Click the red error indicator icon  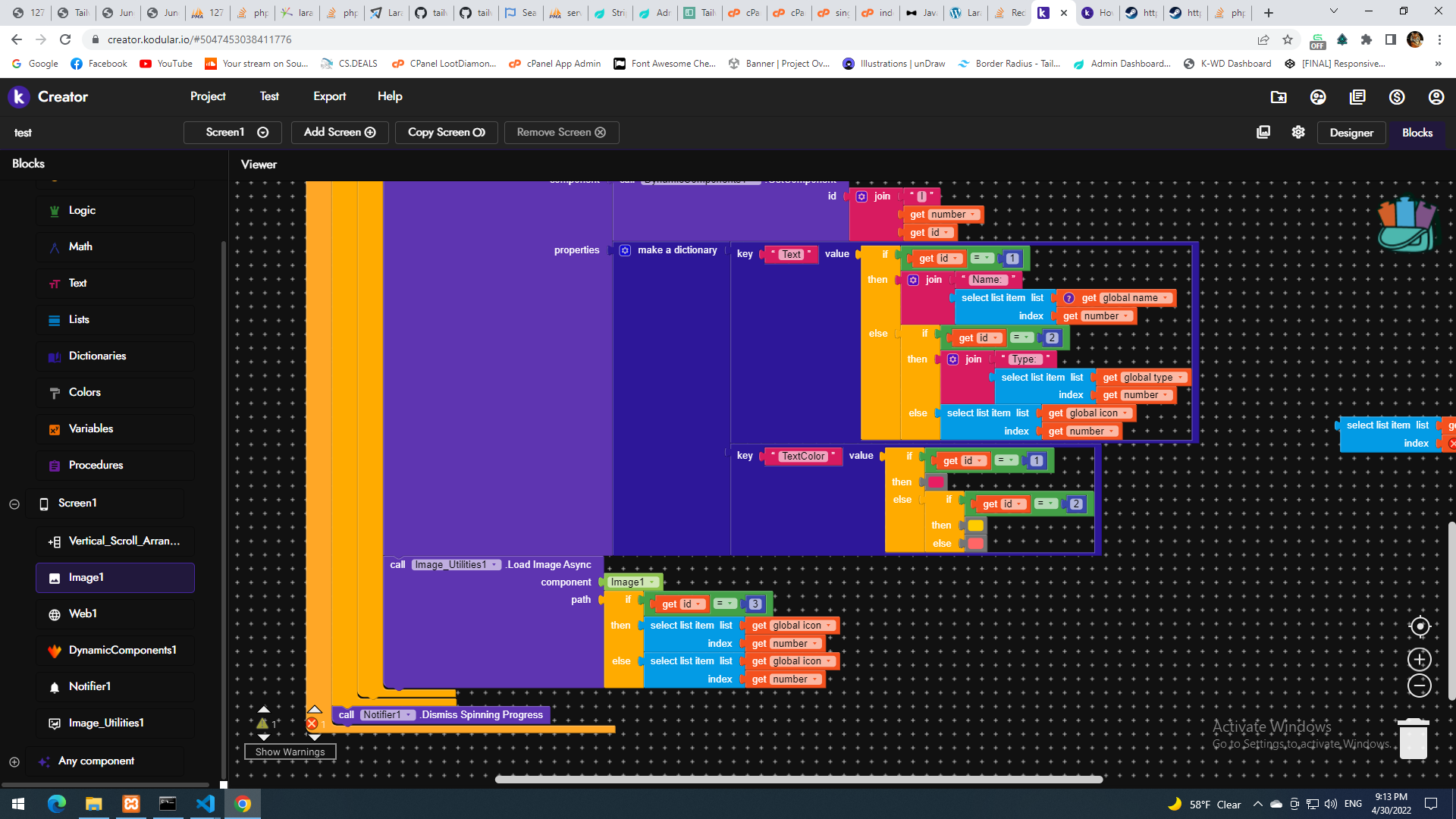click(x=312, y=723)
